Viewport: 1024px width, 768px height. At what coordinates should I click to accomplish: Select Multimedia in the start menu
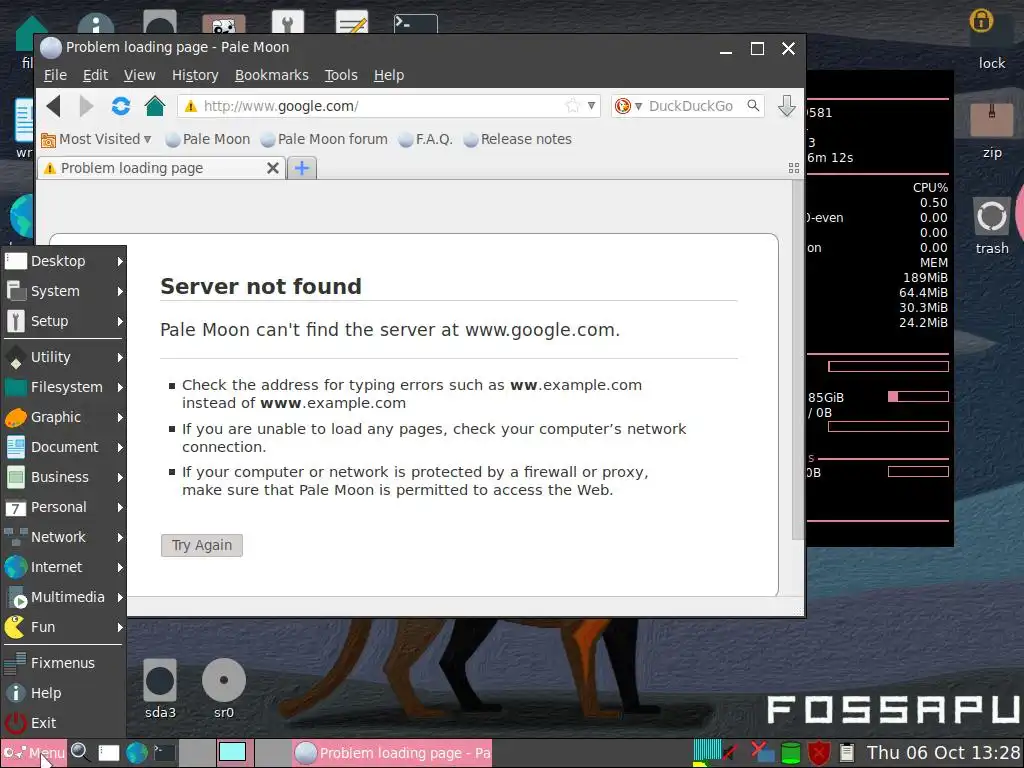[63, 598]
